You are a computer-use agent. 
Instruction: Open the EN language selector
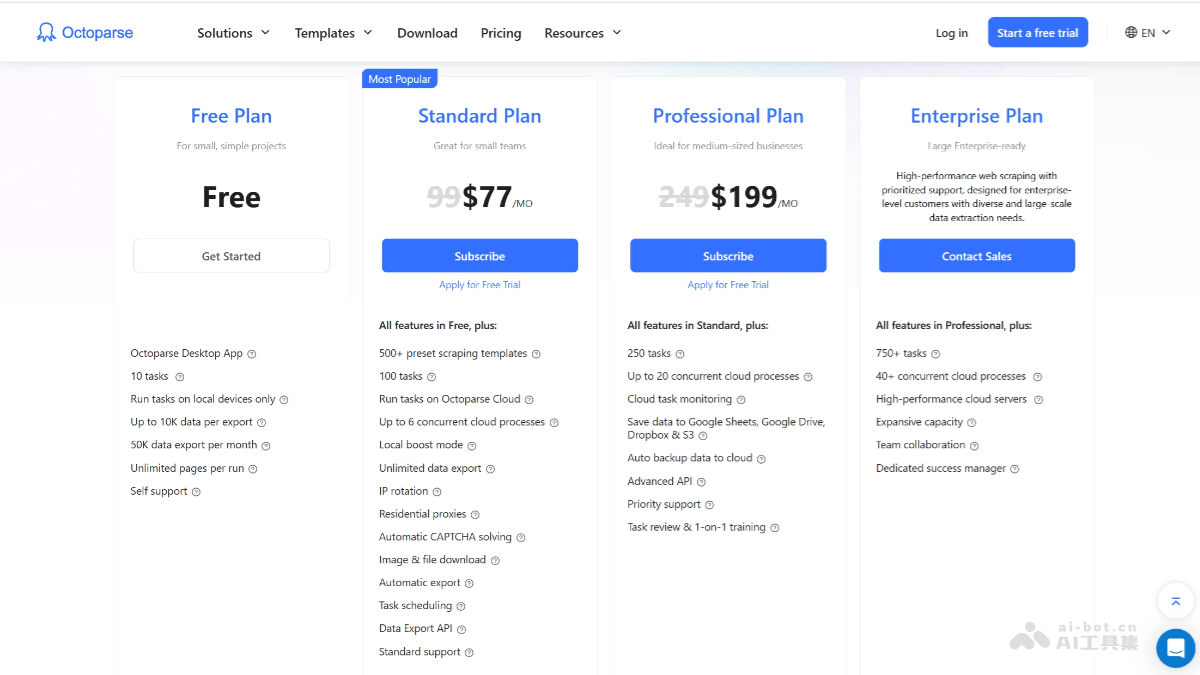tap(1147, 33)
